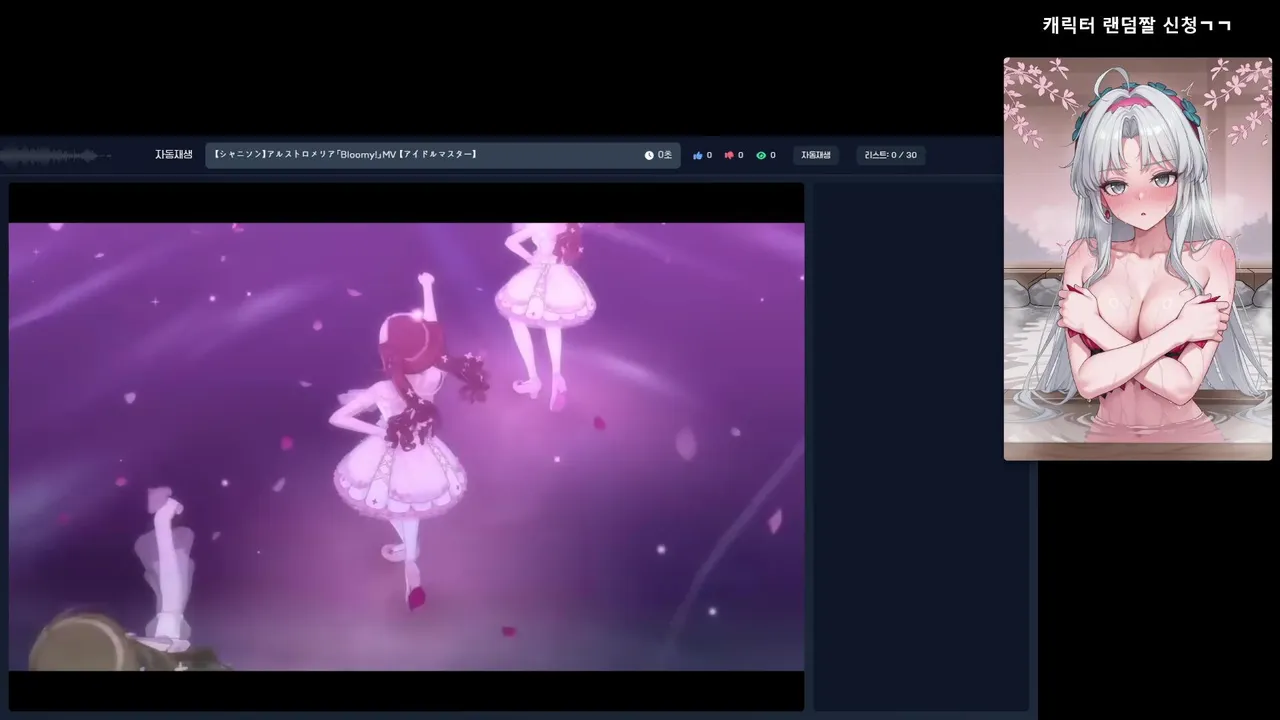Click the clock icon showing 0초
This screenshot has width=1280, height=720.
tap(649, 156)
